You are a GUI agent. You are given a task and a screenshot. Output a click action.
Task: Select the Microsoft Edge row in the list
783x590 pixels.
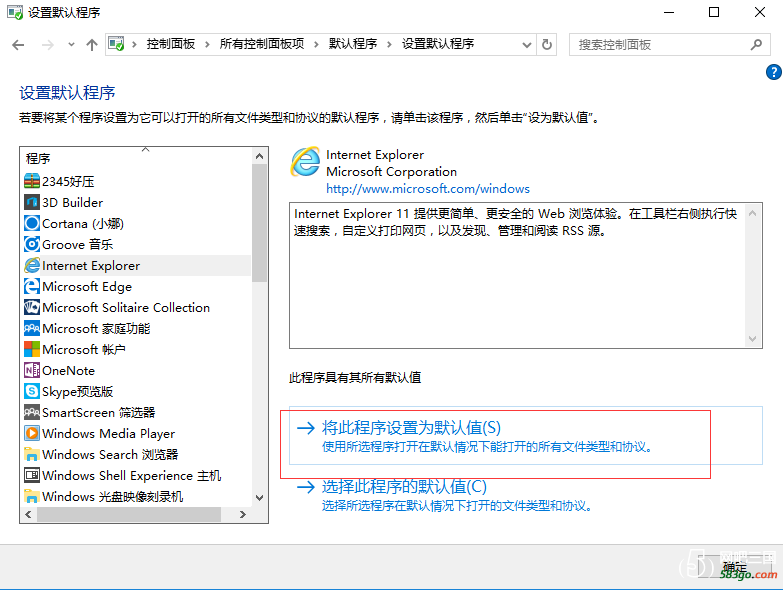point(136,286)
